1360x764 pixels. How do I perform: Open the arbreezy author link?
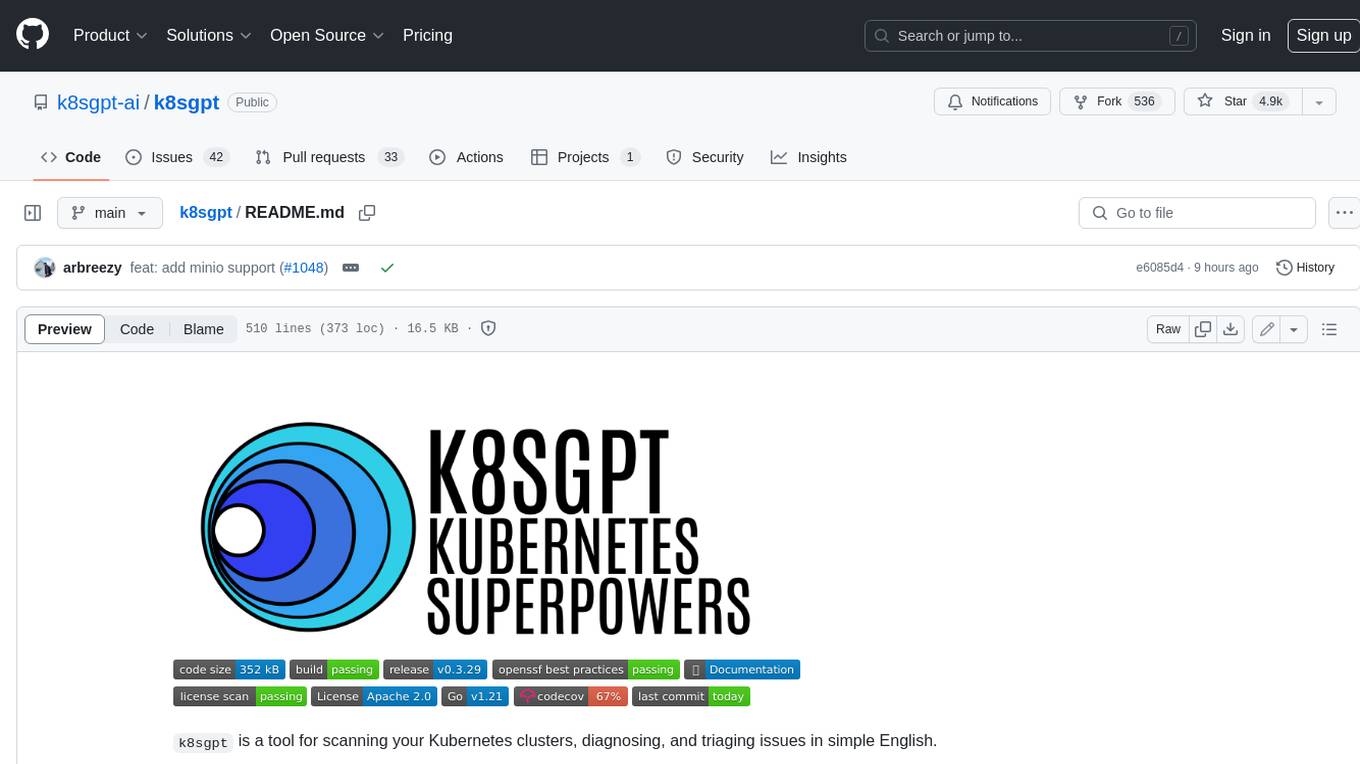(x=92, y=268)
